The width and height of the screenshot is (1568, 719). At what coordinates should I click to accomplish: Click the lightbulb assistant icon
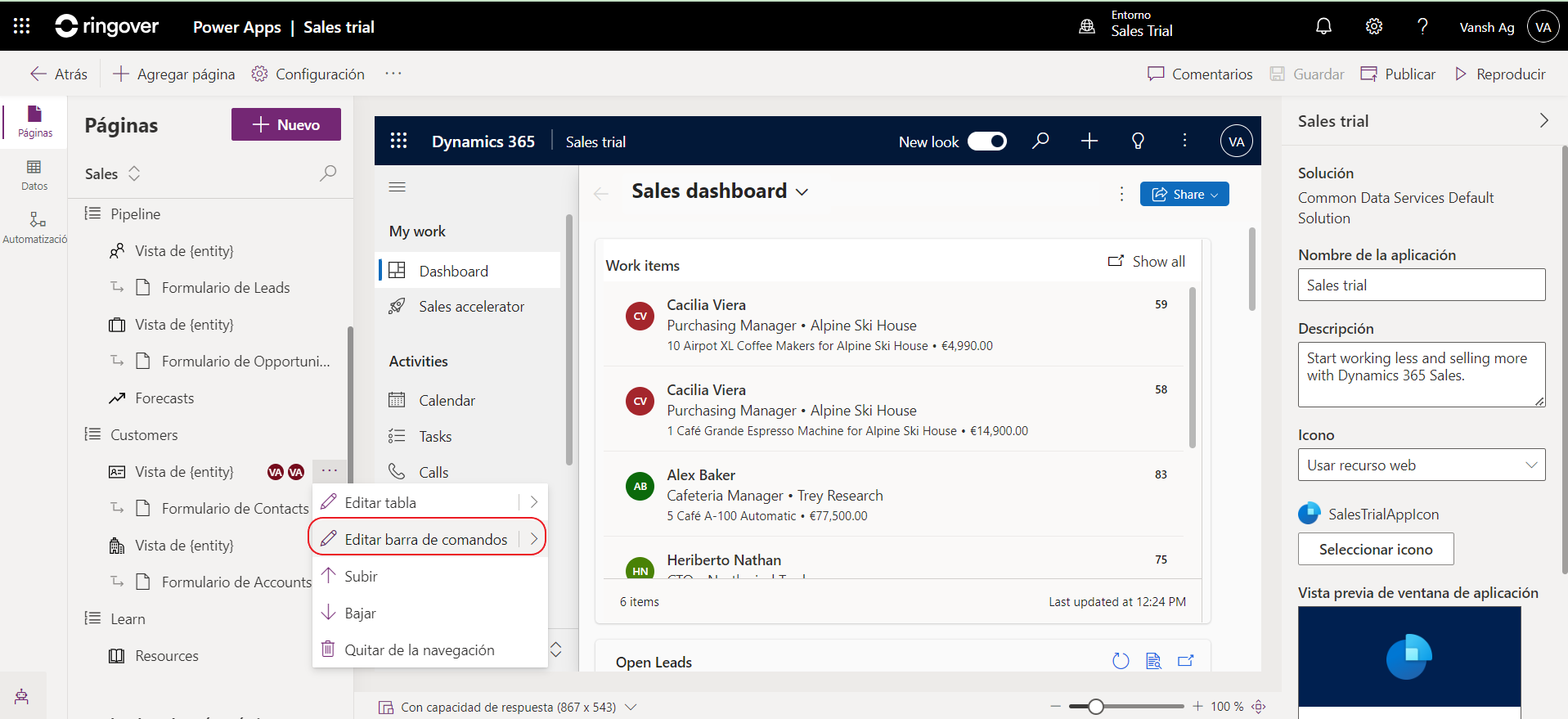pyautogui.click(x=1138, y=141)
